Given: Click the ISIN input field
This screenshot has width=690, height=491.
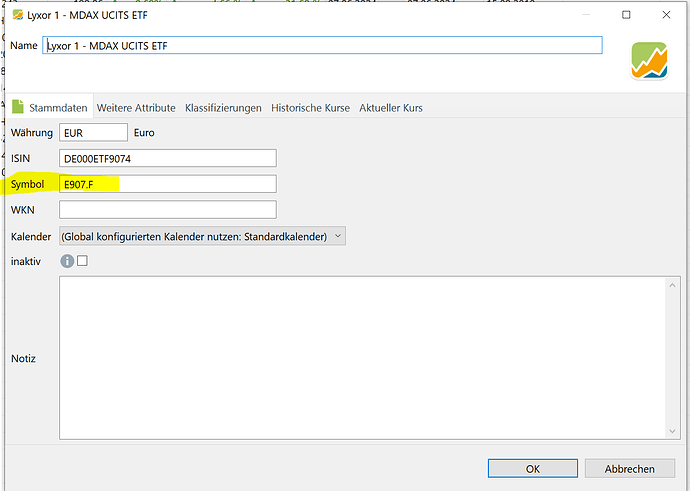Looking at the screenshot, I should 168,158.
